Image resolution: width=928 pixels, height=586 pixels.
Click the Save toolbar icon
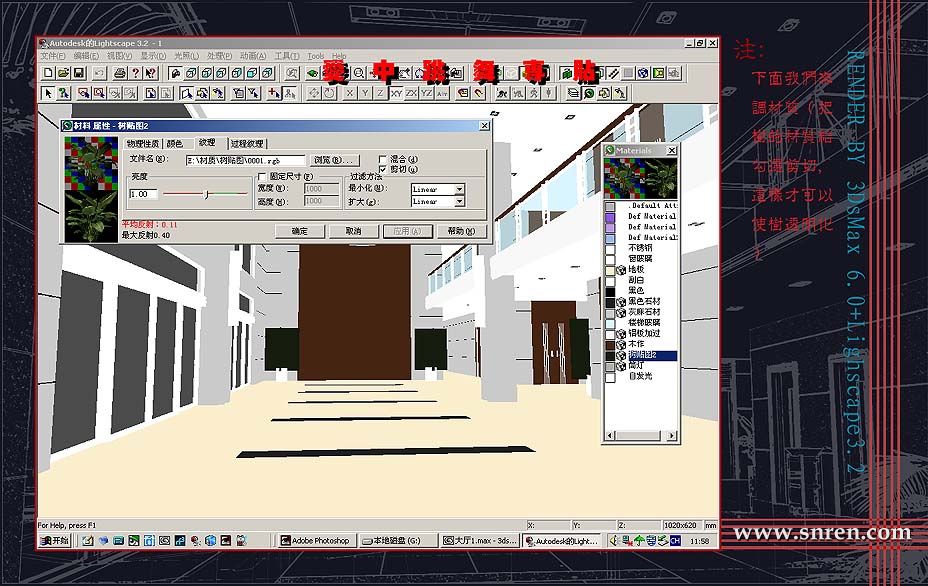pos(77,73)
